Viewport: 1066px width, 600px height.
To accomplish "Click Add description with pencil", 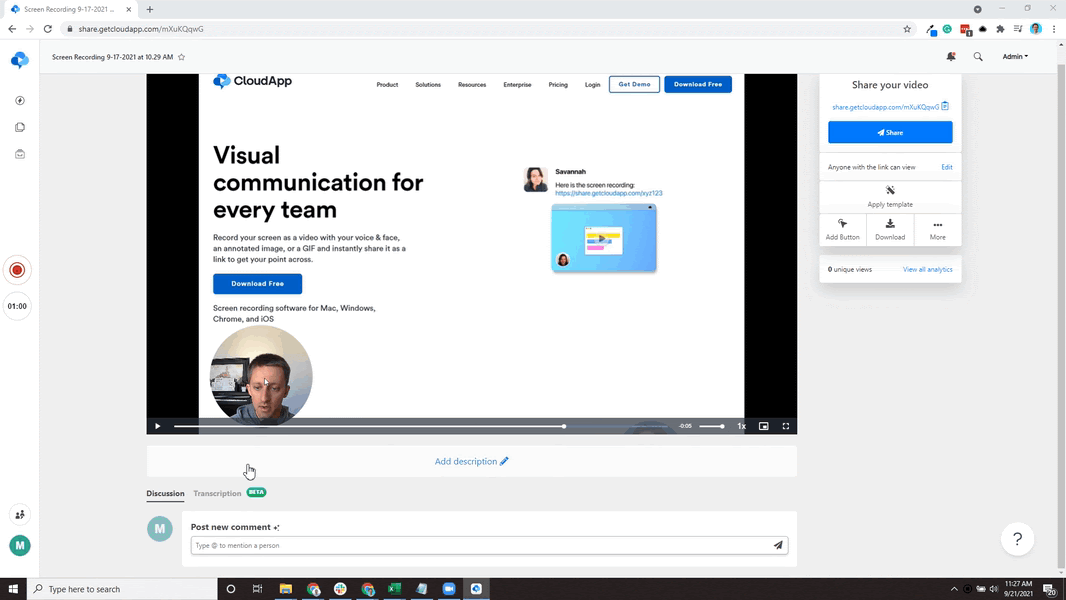I will coord(471,461).
